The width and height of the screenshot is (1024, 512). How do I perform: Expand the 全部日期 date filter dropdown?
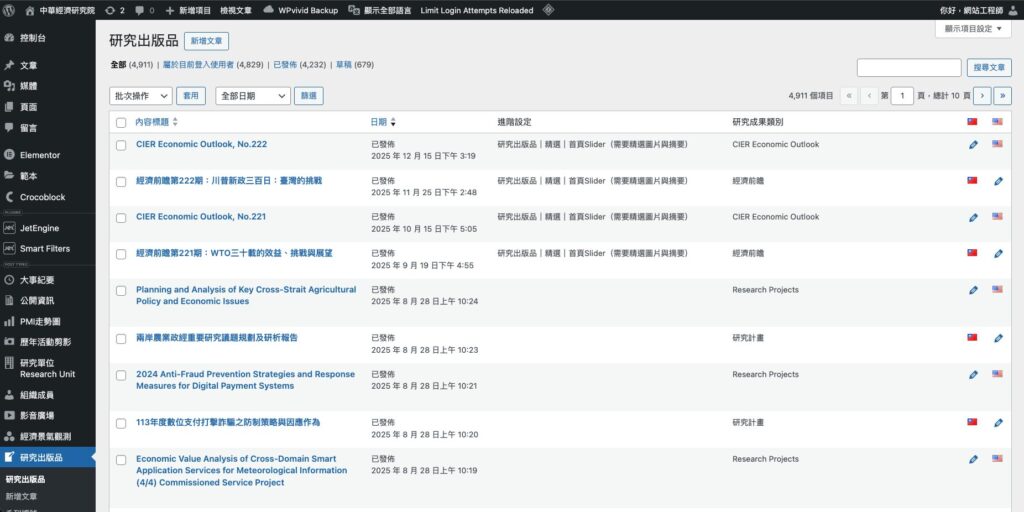tap(252, 96)
